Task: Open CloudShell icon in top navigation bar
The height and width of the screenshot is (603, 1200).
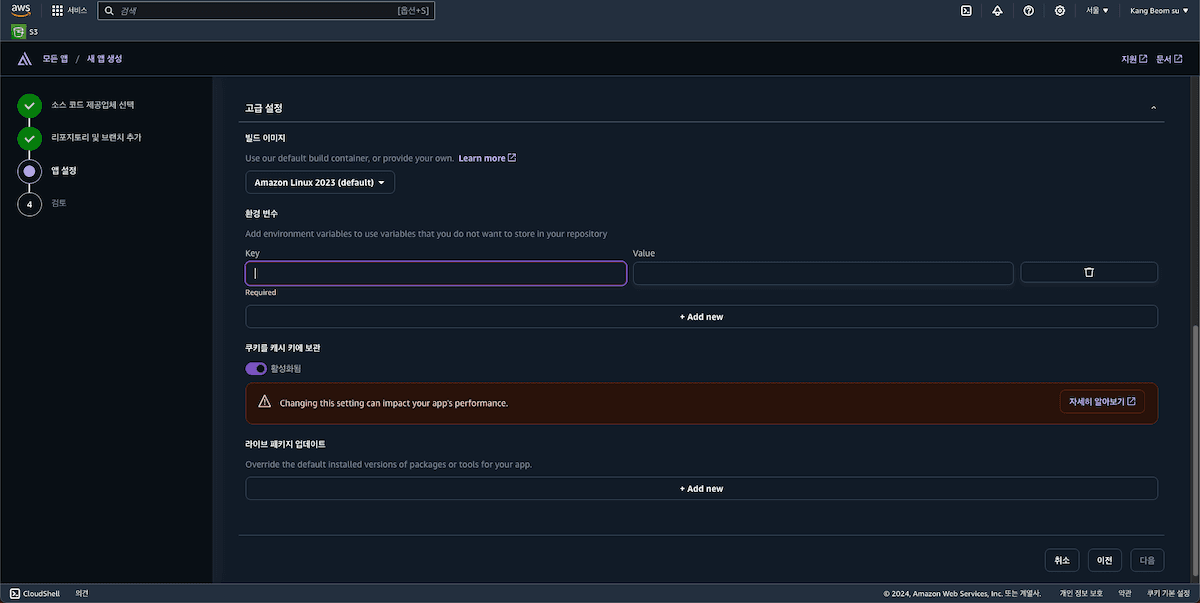Action: (x=966, y=10)
